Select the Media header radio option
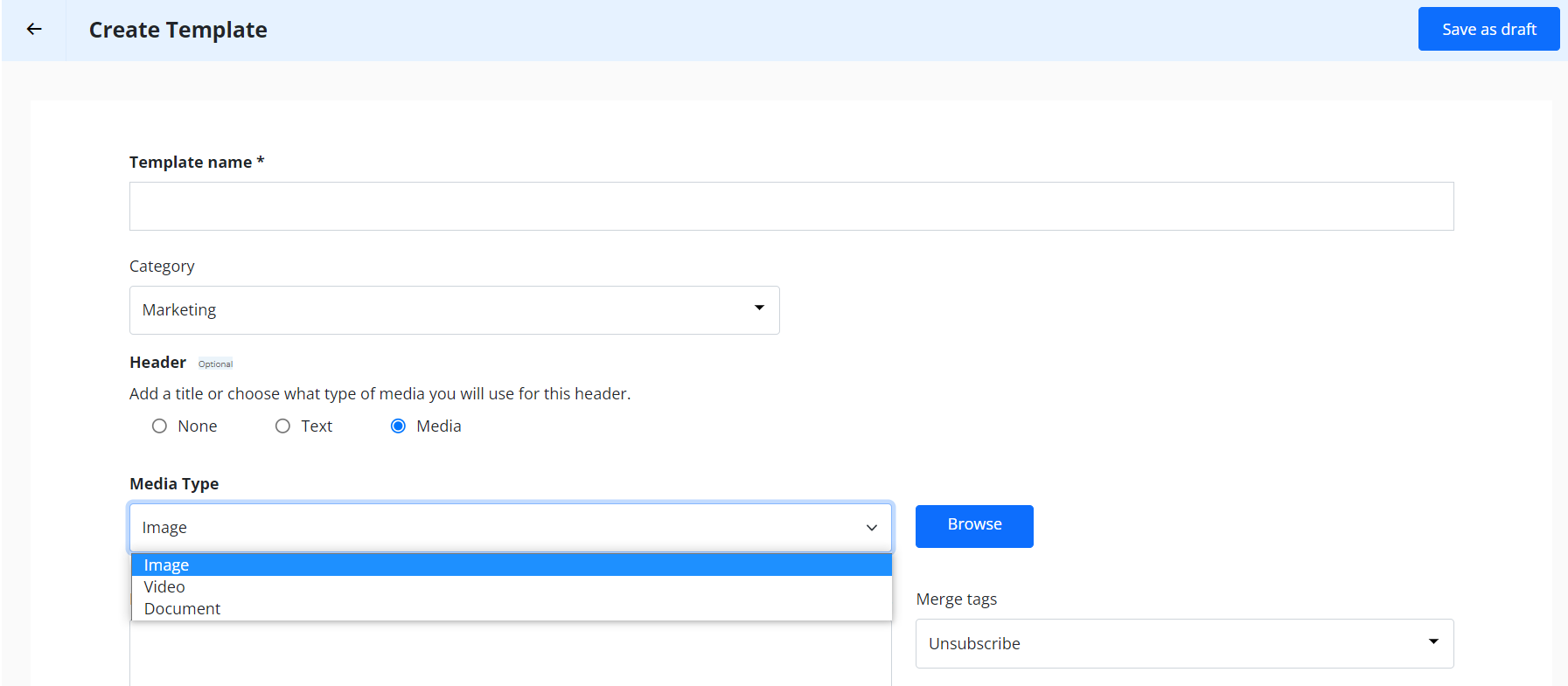The image size is (1568, 686). tap(398, 426)
